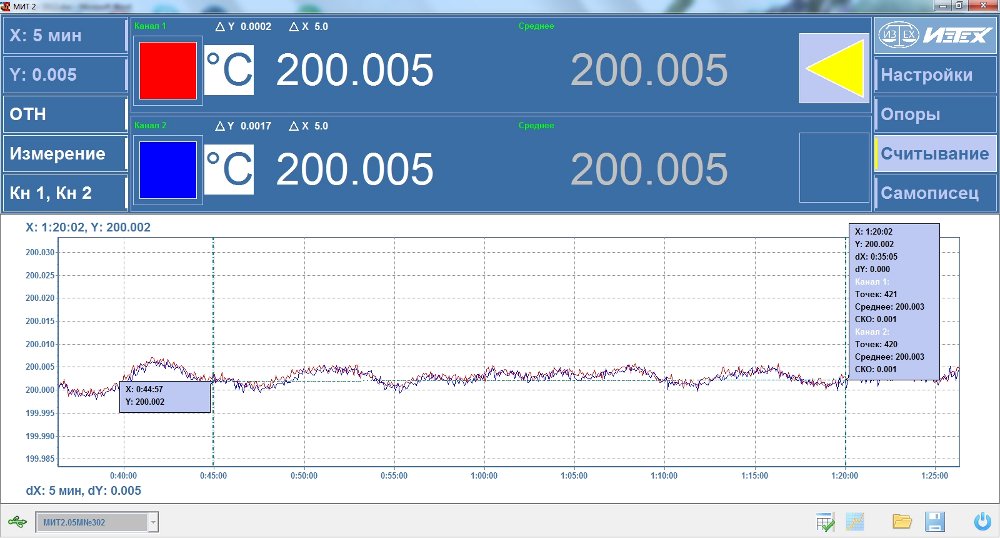The image size is (1000, 538).
Task: Click the graph chart icon in bottom toolbar
Action: (x=855, y=521)
